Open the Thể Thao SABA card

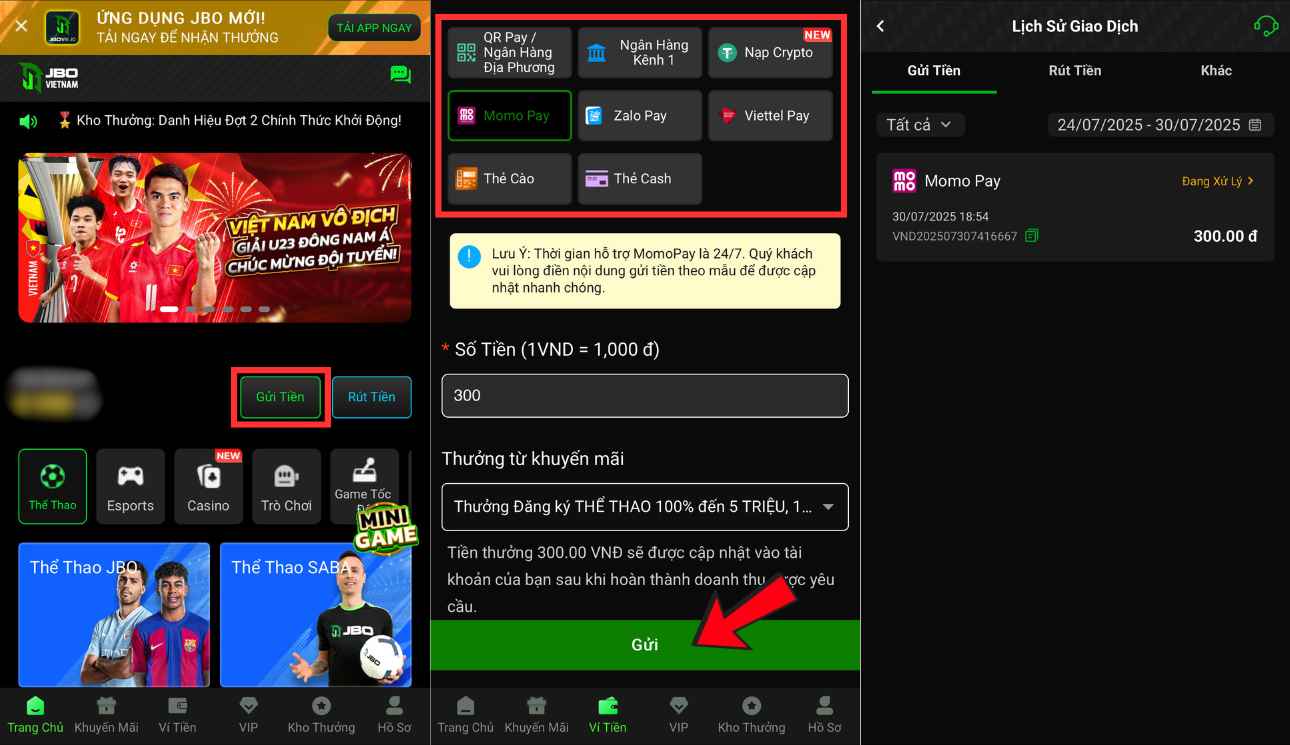[315, 614]
